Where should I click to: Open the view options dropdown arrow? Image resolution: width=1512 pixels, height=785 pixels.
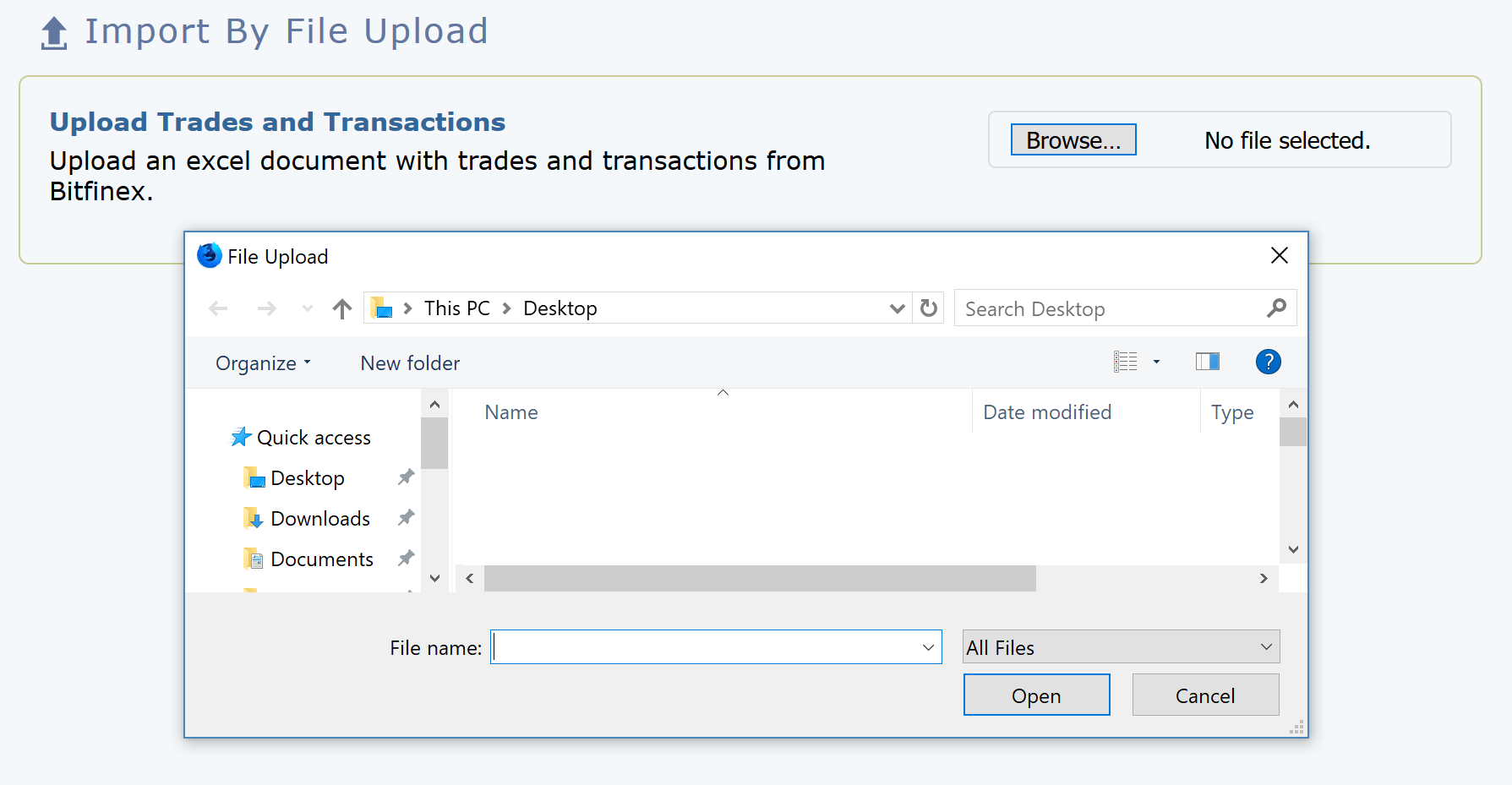[1157, 363]
